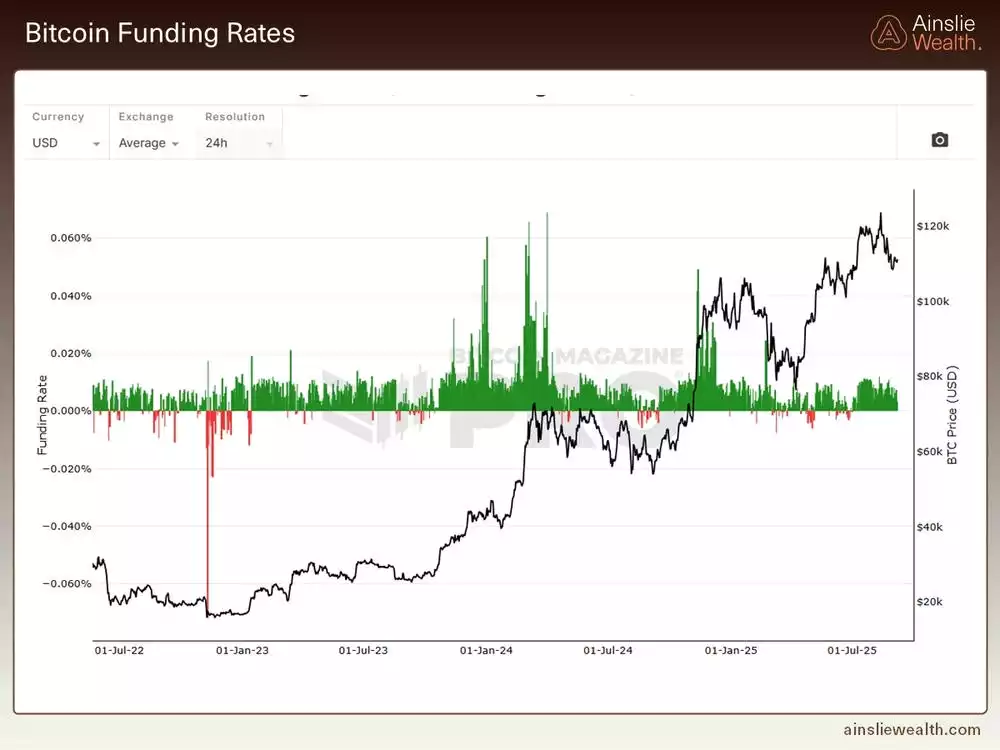This screenshot has width=1000, height=750.
Task: Open the Exchange Average dropdown
Action: tap(149, 143)
